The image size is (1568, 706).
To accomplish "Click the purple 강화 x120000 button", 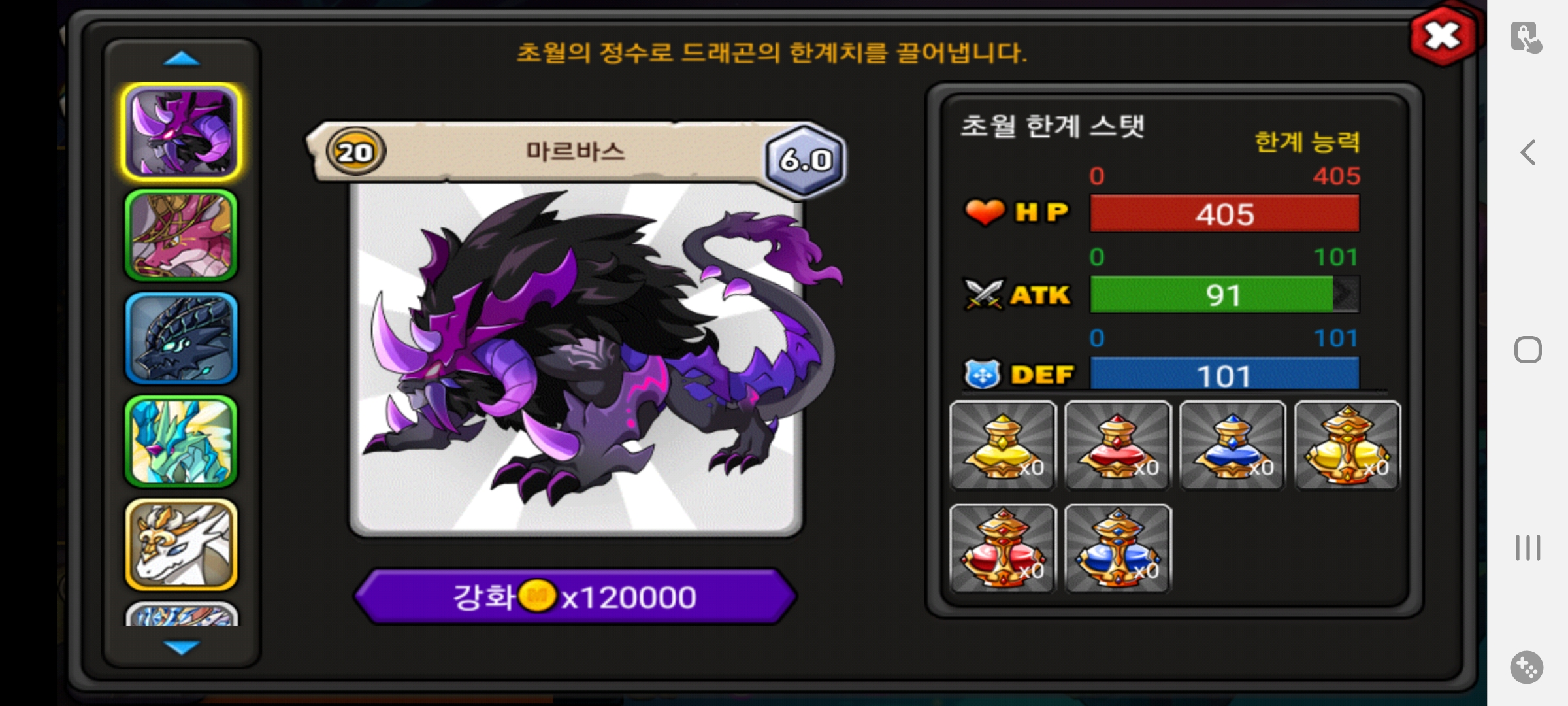I will [x=575, y=596].
